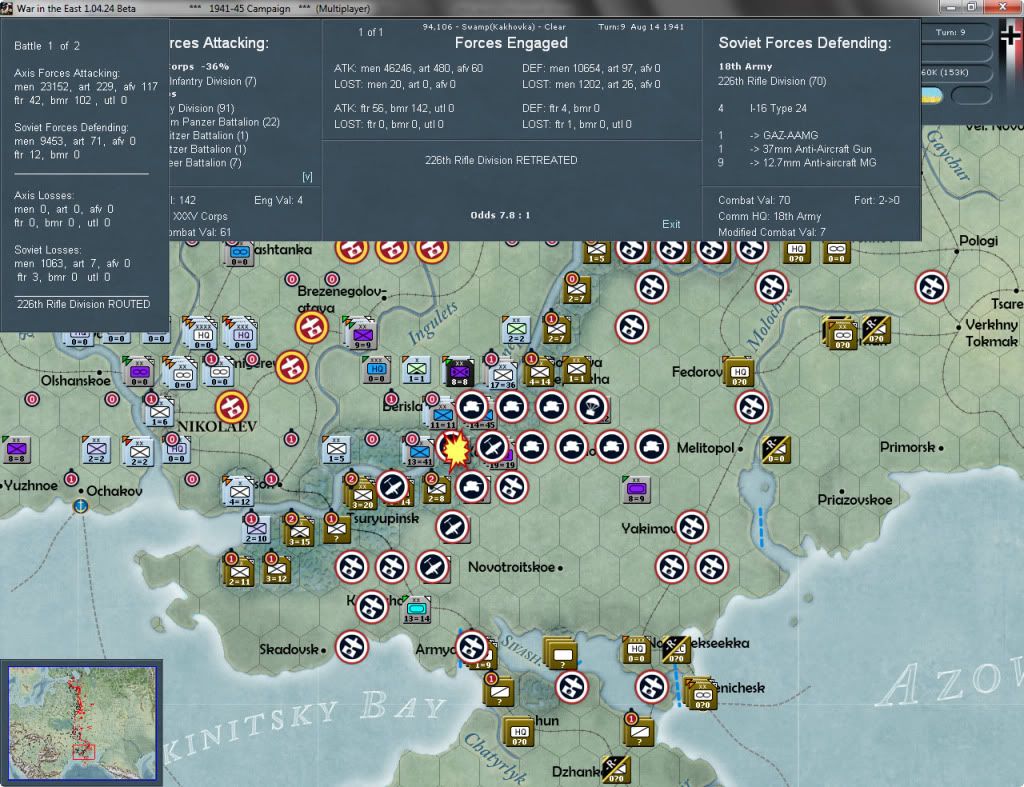Image resolution: width=1024 pixels, height=787 pixels.
Task: Click the yellow battle explosion marker
Action: coord(454,449)
